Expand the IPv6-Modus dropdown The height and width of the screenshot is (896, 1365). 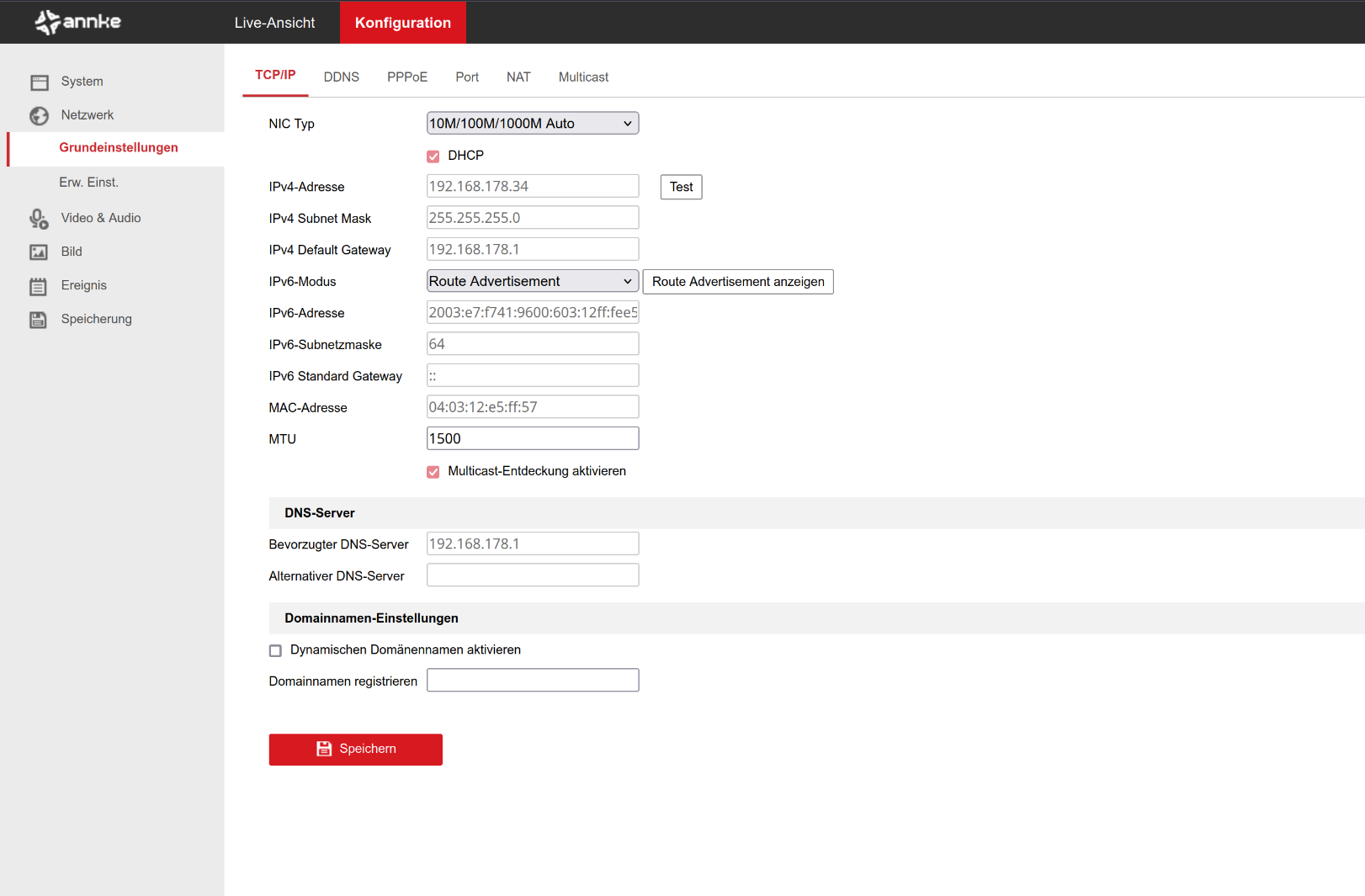pos(532,281)
